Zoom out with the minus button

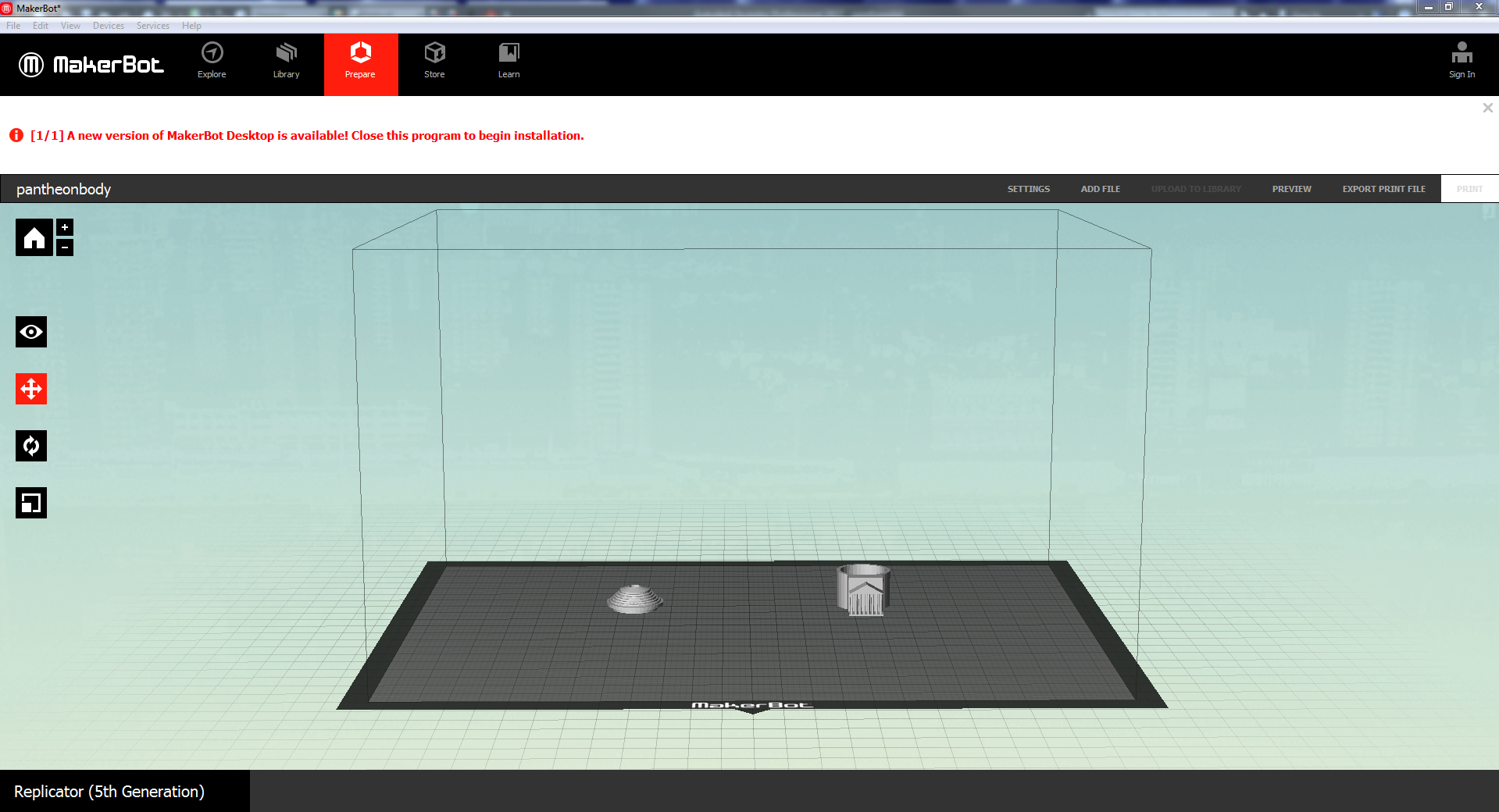65,248
